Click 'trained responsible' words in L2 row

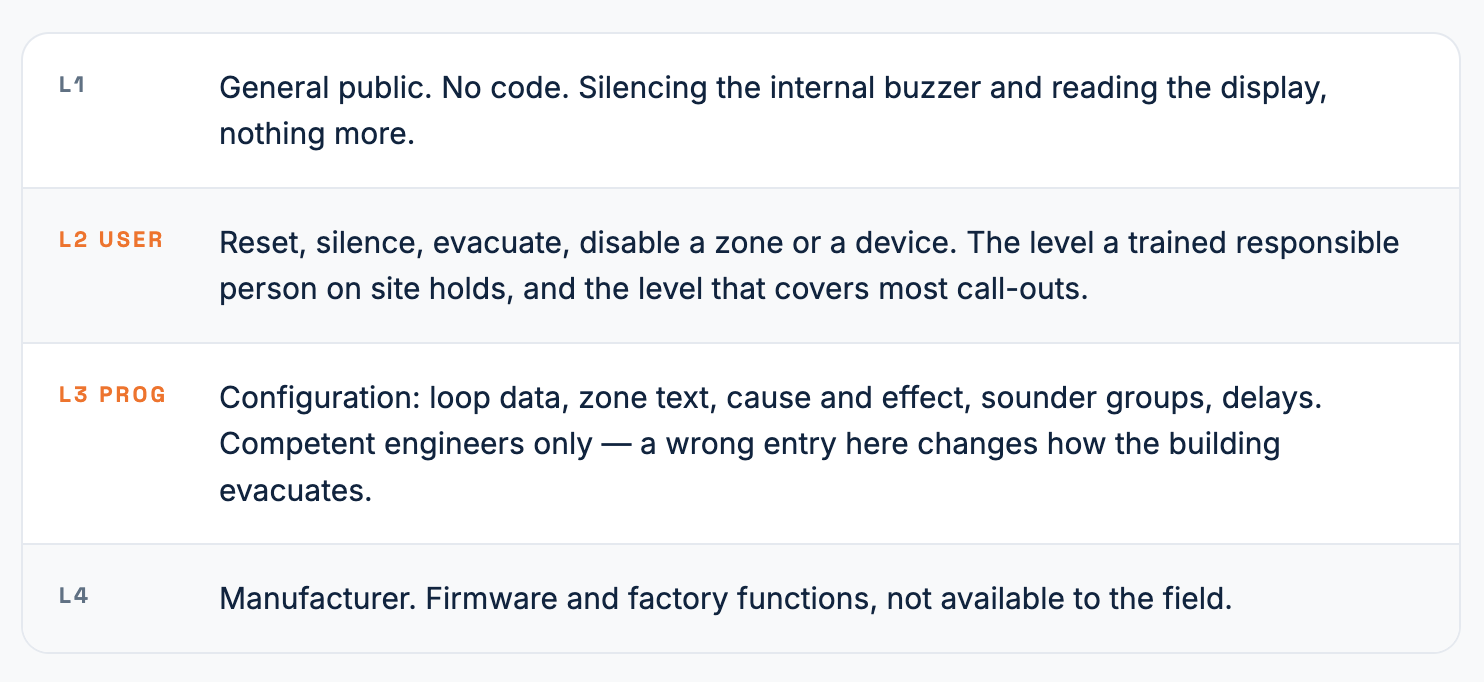pos(1265,242)
